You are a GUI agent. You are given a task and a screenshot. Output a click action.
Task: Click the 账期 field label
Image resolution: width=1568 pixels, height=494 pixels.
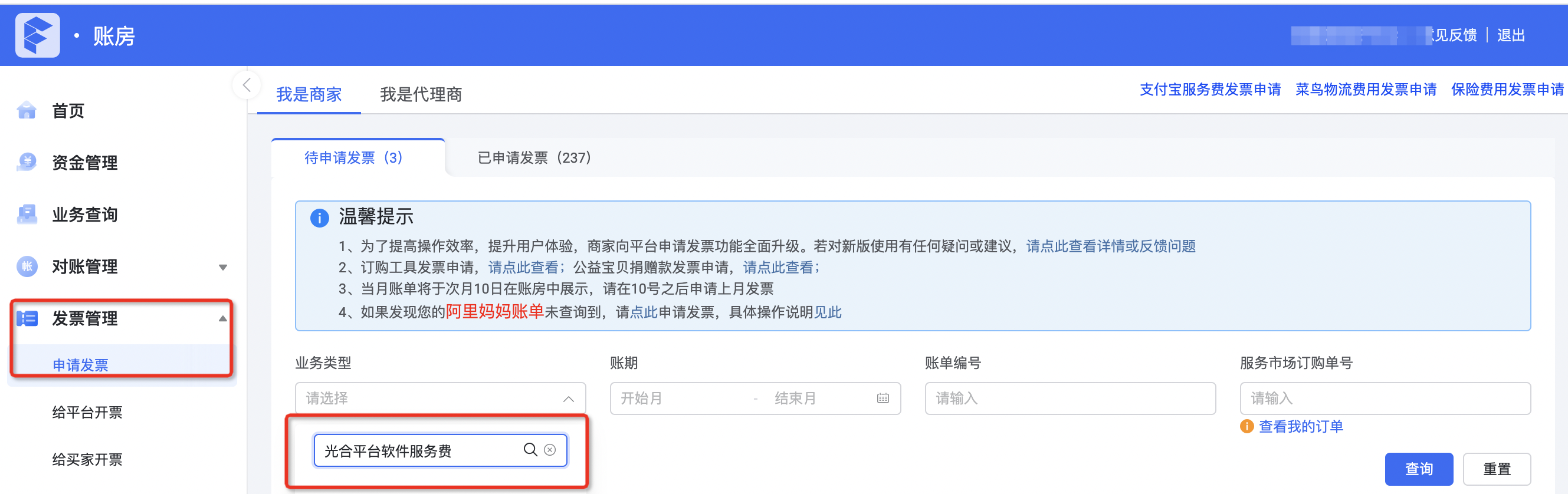click(624, 363)
